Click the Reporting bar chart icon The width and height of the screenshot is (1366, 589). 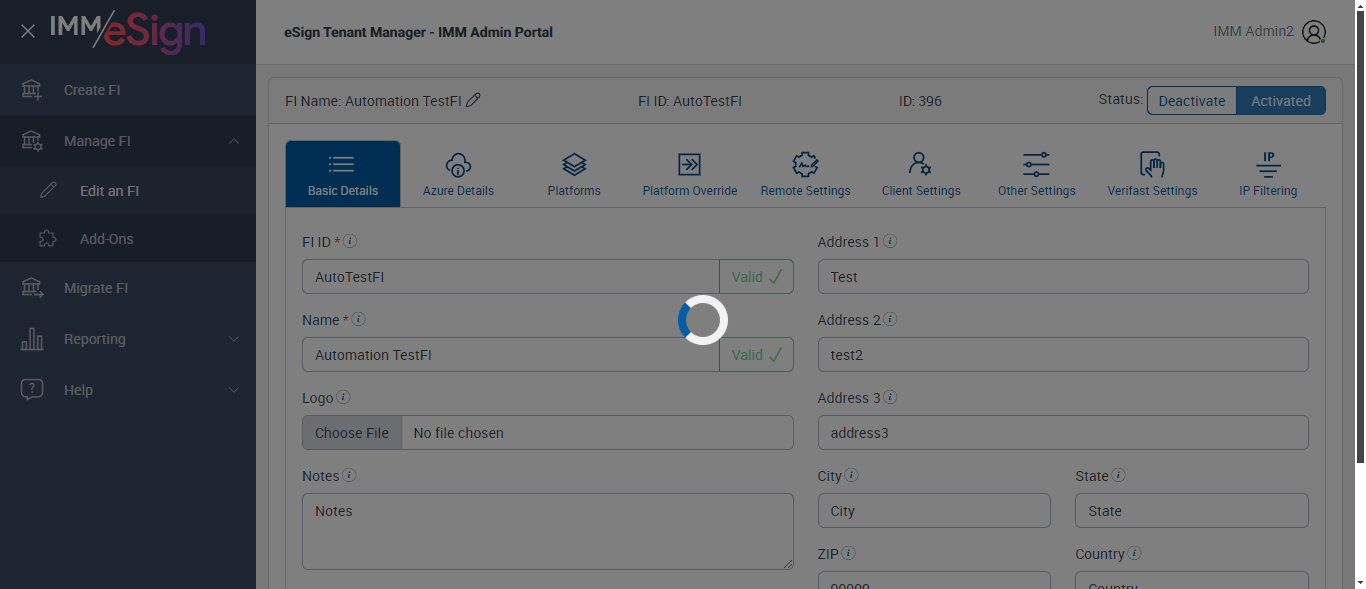32,339
